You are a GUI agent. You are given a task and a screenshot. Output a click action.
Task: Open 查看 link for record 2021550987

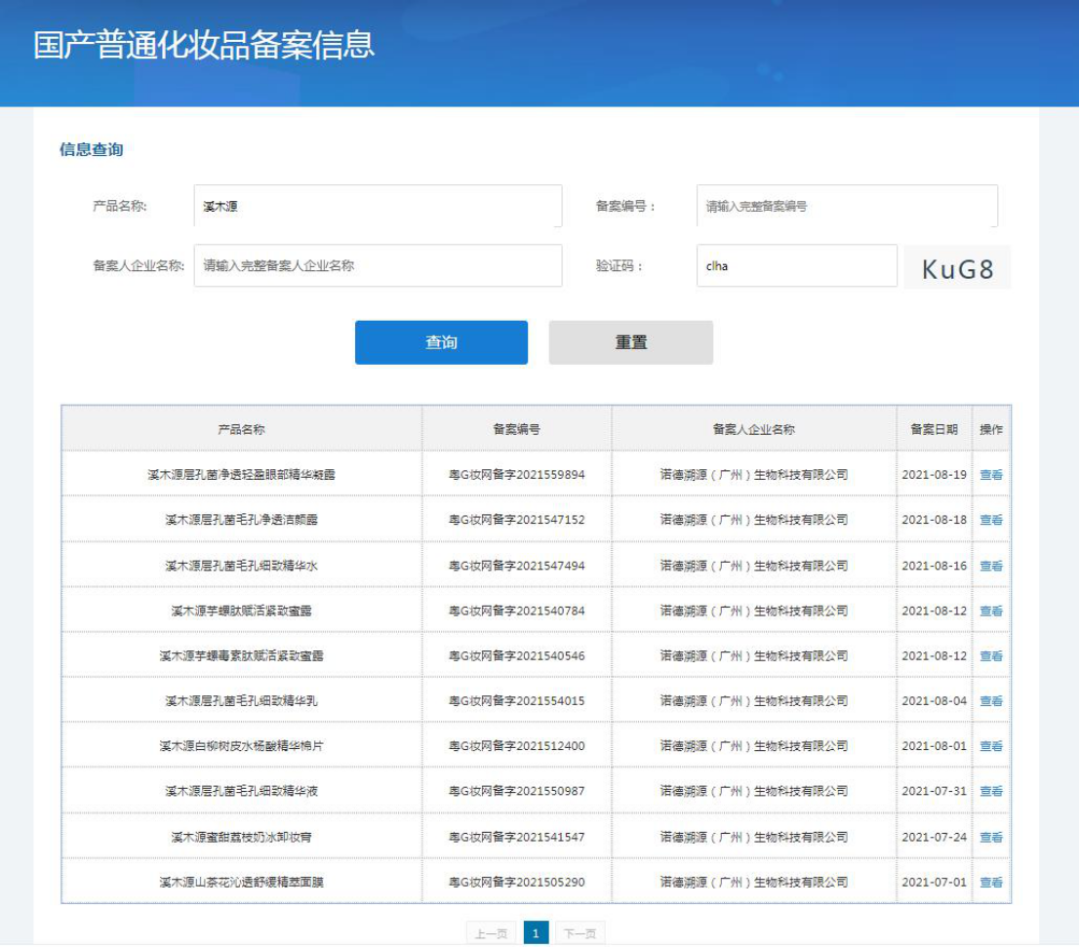[x=991, y=791]
